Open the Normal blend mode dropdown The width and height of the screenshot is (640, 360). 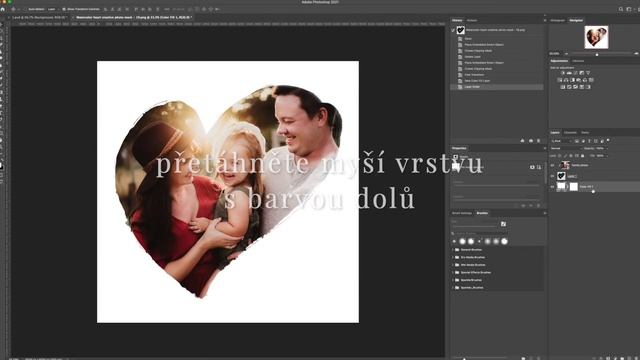pyautogui.click(x=567, y=149)
